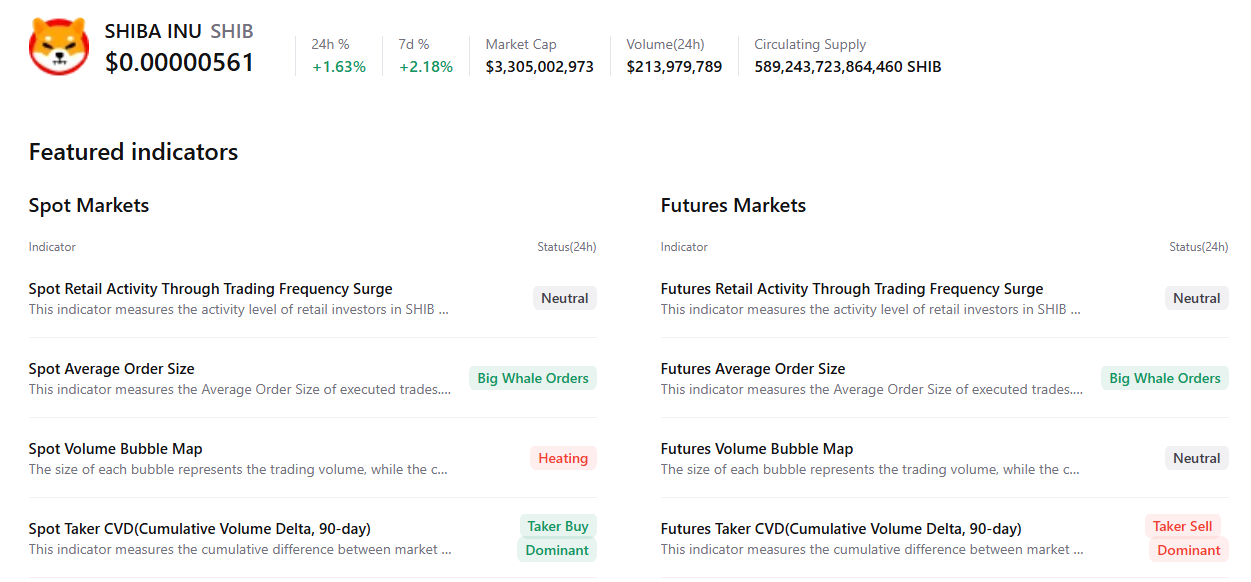This screenshot has width=1251, height=582.
Task: Open the Spot Average Order Size indicator
Action: [x=112, y=369]
